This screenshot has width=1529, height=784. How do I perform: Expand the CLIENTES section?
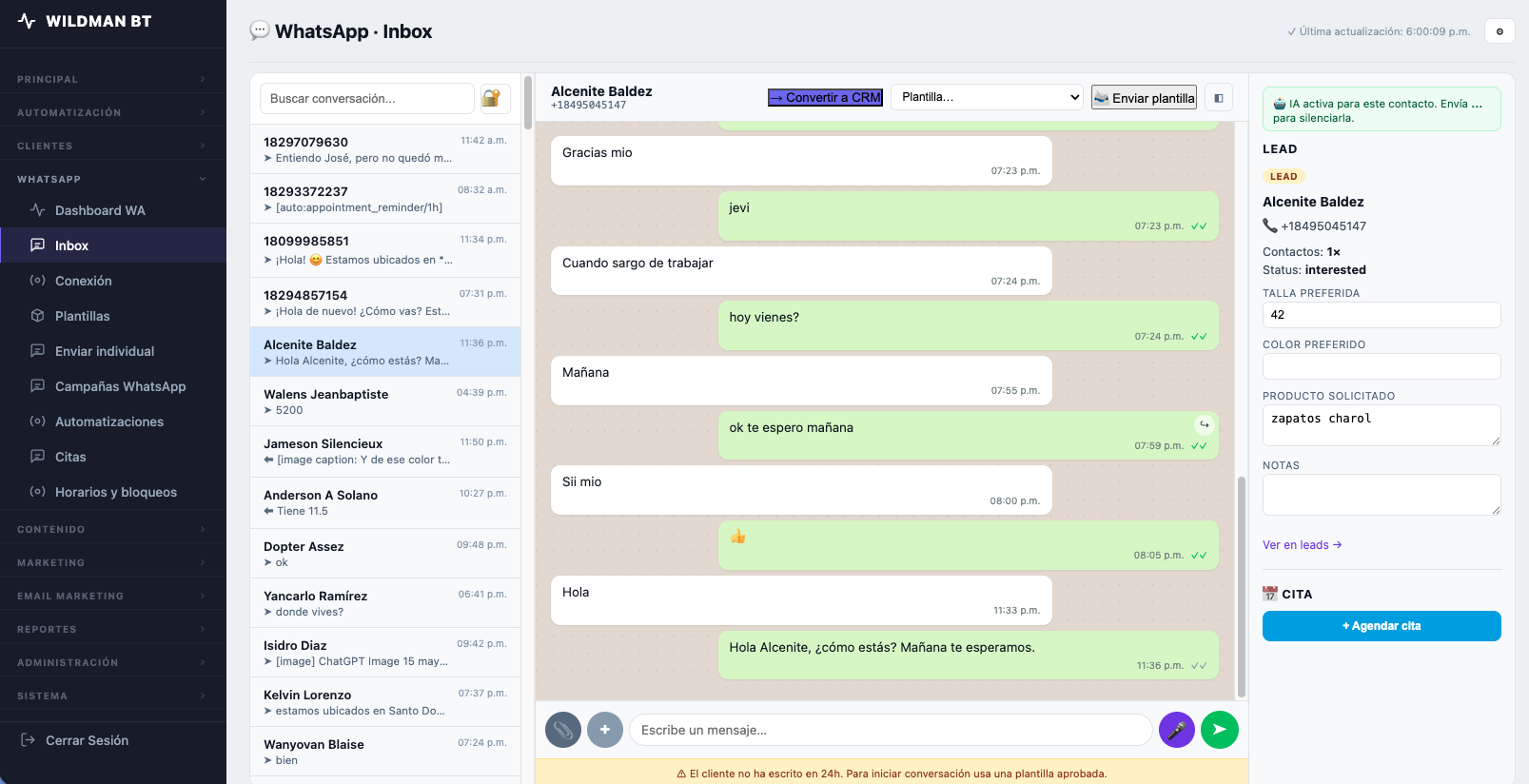(113, 146)
